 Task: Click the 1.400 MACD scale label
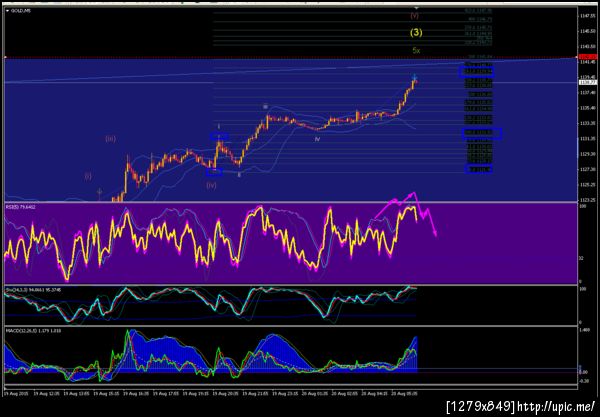(x=584, y=330)
